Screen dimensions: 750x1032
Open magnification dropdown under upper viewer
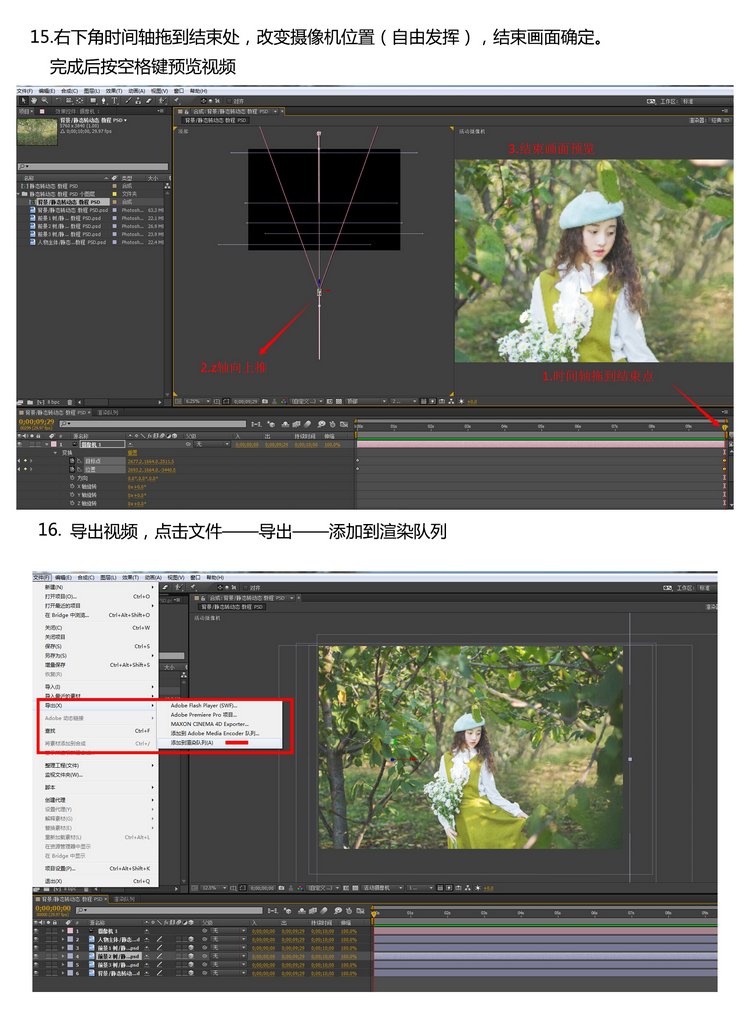[x=196, y=401]
